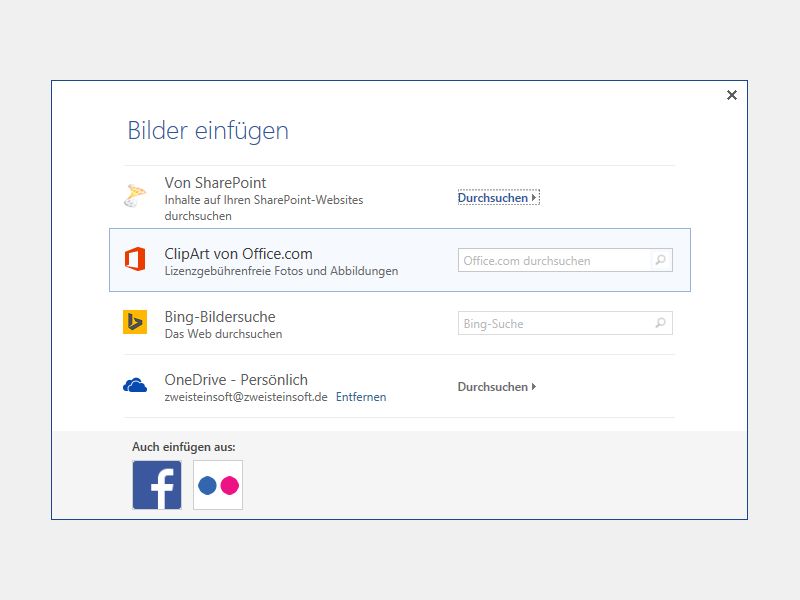
Task: Browse OneDrive with Durchsuchen button
Action: click(x=496, y=387)
